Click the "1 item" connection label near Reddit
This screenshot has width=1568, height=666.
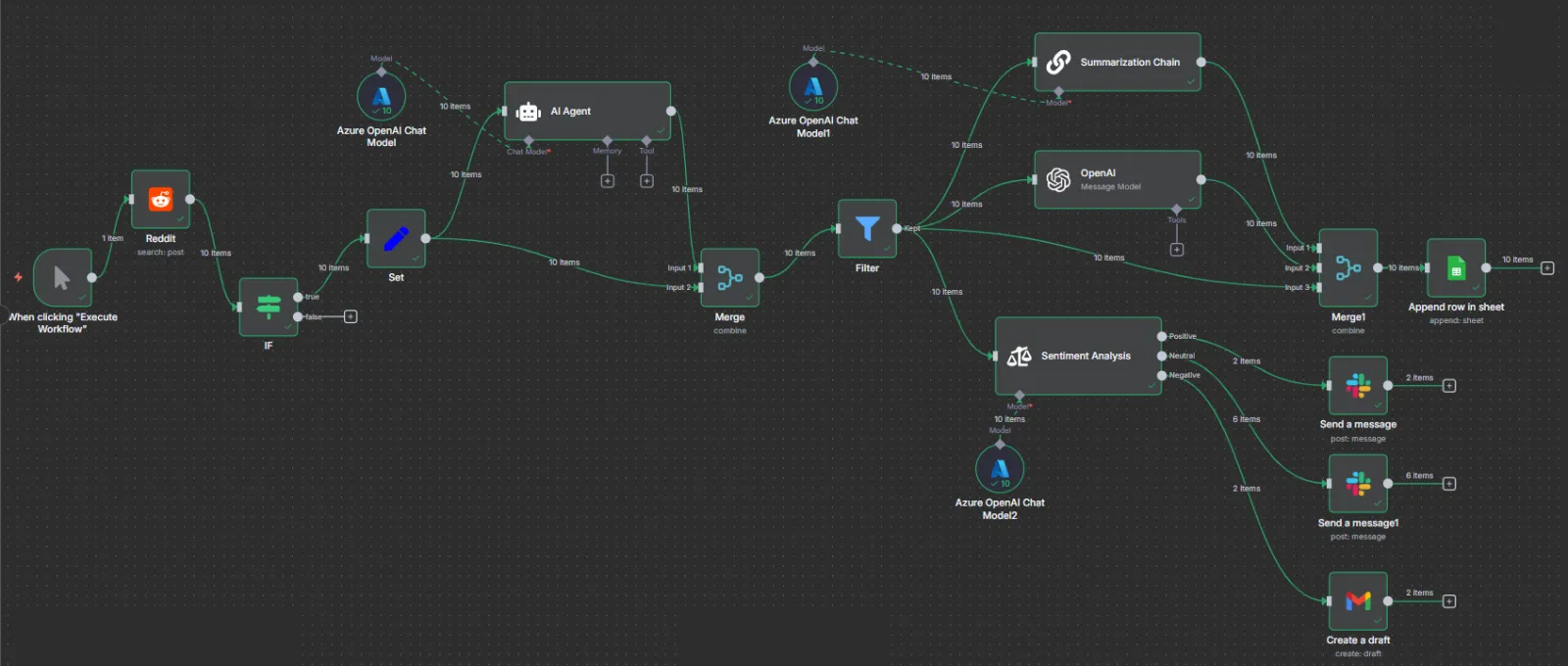(x=113, y=238)
